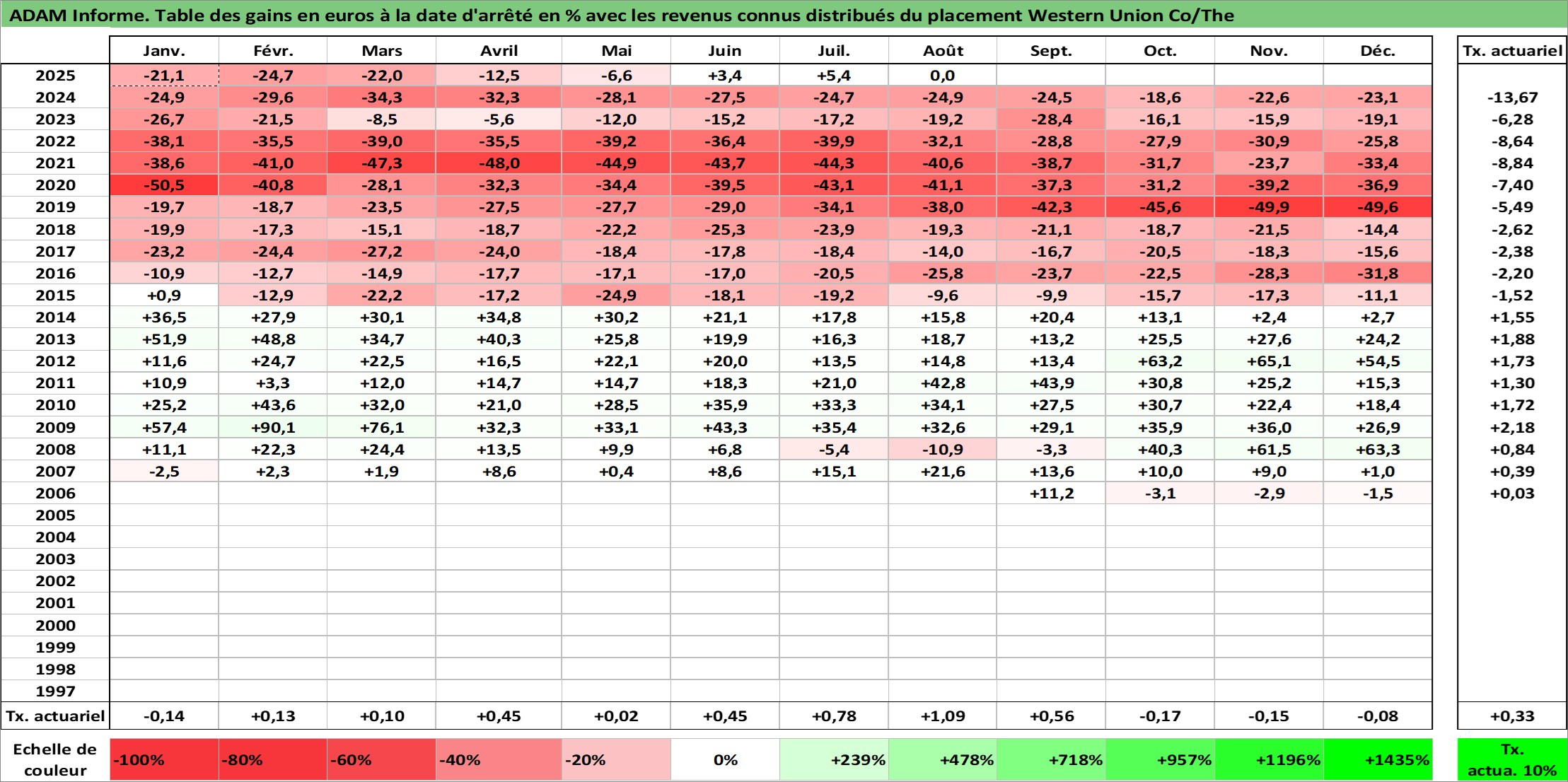The image size is (1568, 782).
Task: Click the +51,9 cell for January 2013
Action: (164, 339)
